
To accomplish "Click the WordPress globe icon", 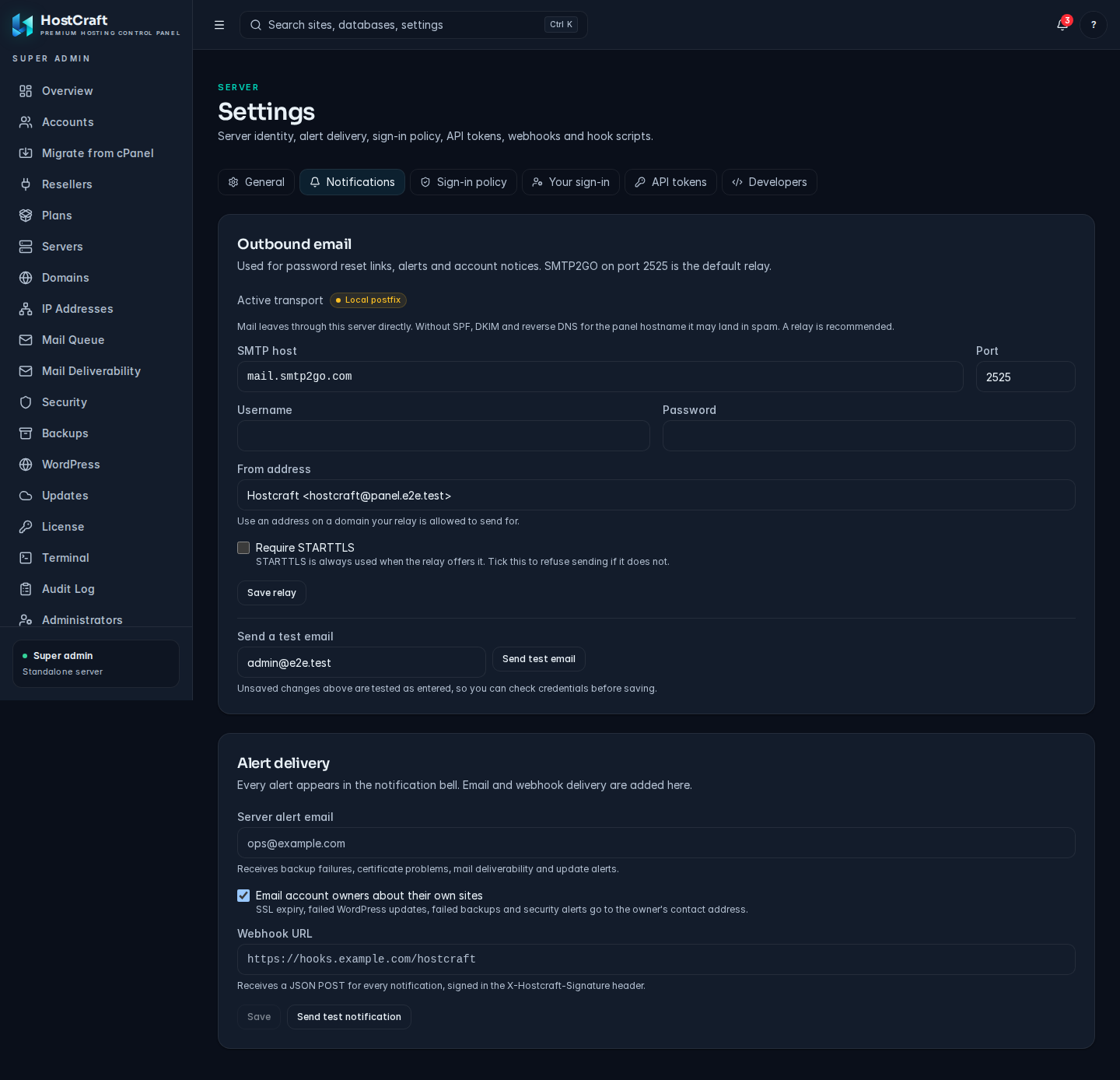I will pos(26,465).
